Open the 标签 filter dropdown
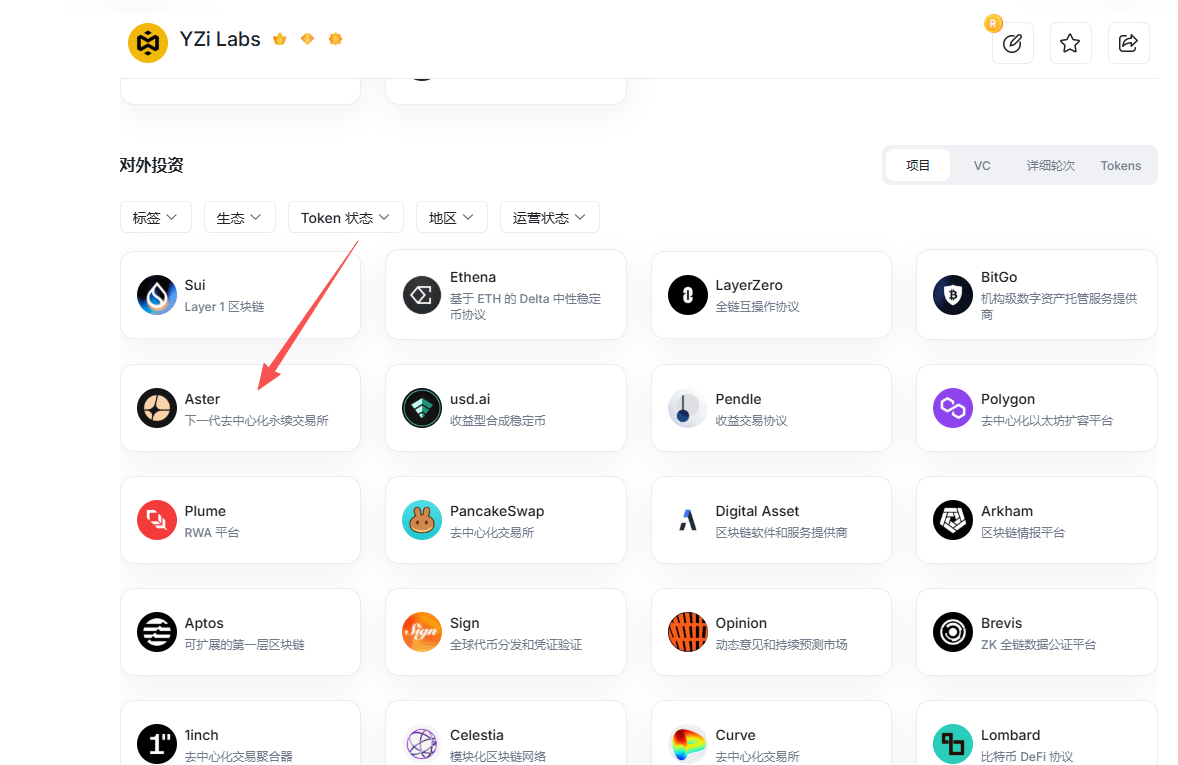Viewport: 1178px width, 765px height. point(155,217)
